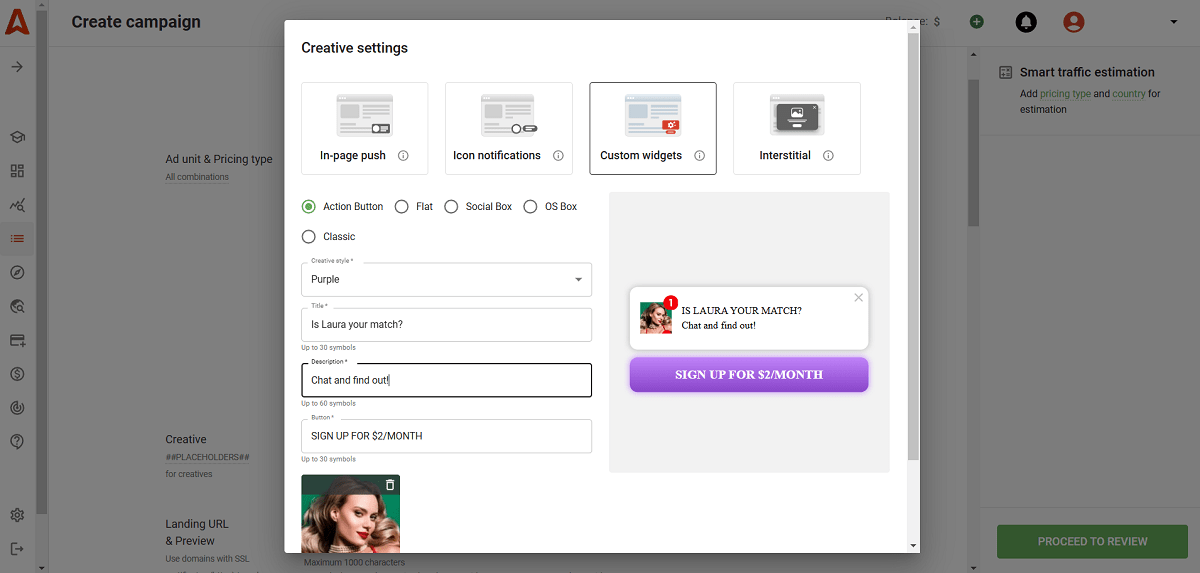Click the Create campaign page title
Image resolution: width=1200 pixels, height=573 pixels.
tap(136, 22)
